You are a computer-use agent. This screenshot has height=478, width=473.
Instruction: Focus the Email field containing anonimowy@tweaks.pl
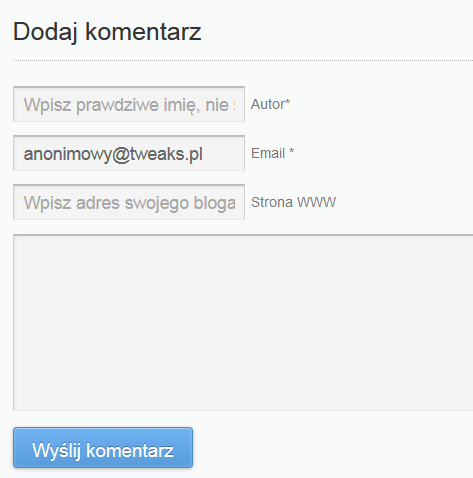click(129, 153)
